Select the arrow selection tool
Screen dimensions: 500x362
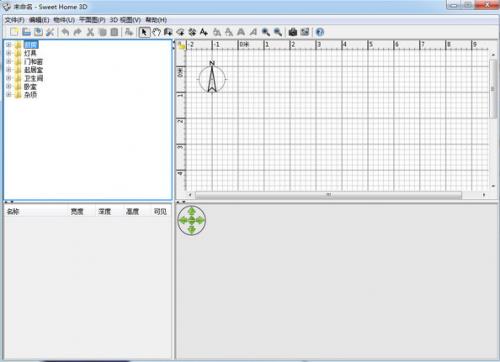pyautogui.click(x=144, y=32)
